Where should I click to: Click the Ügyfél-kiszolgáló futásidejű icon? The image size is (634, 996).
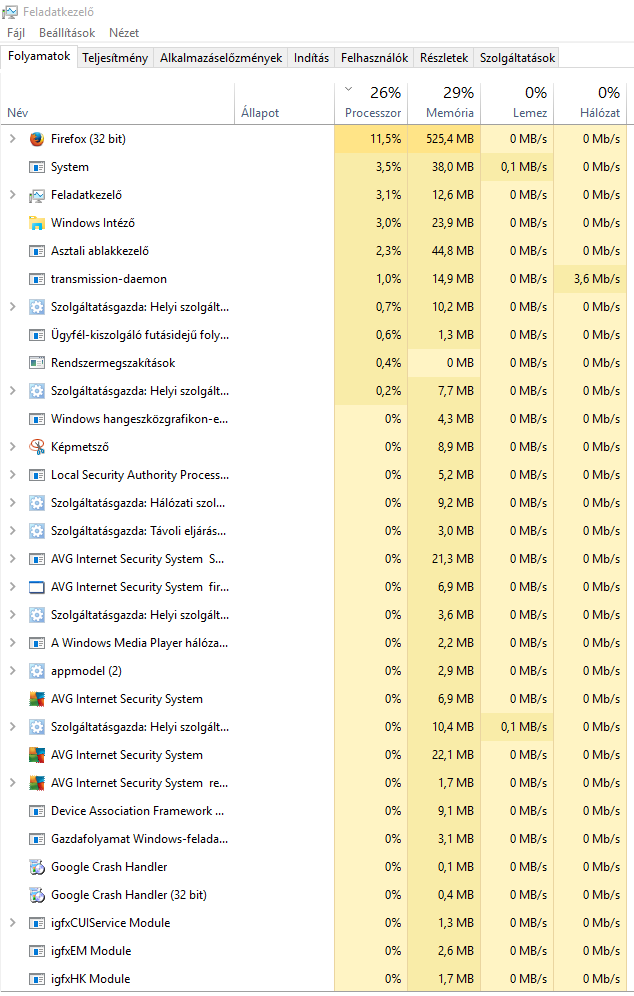point(37,335)
